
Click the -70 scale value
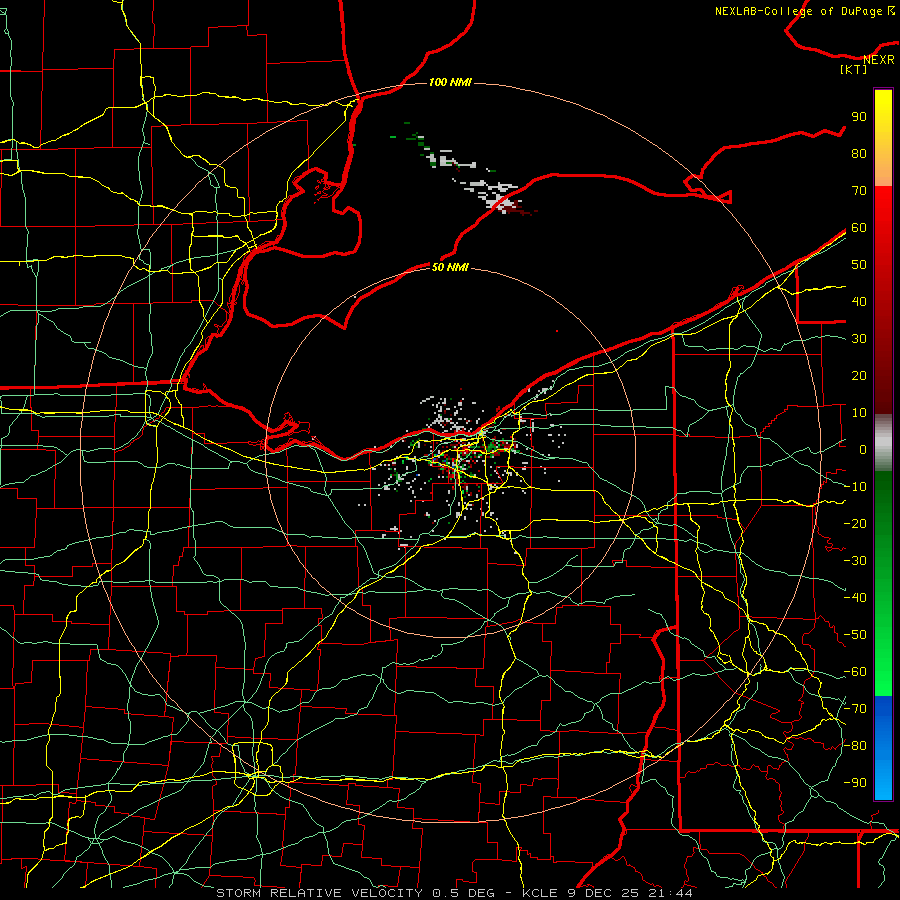point(855,709)
